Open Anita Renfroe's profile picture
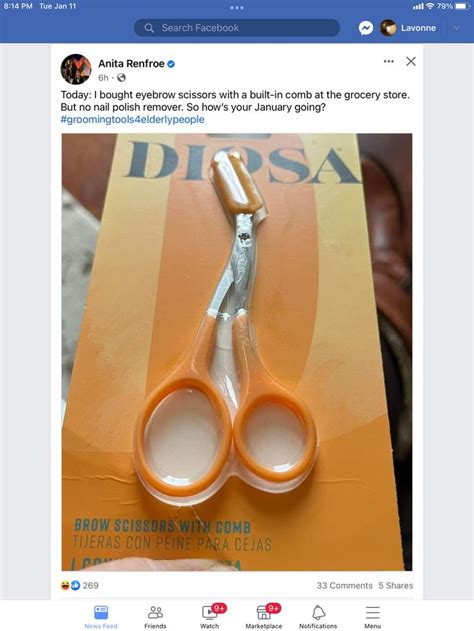Image resolution: width=474 pixels, height=631 pixels. pos(76,69)
